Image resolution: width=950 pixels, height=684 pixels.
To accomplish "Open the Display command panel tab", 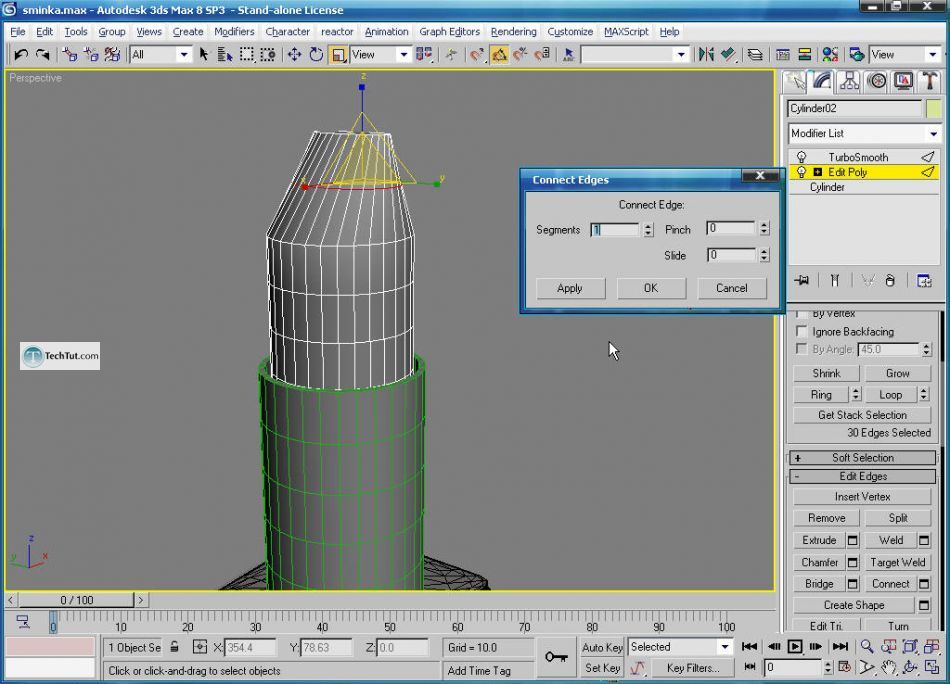I will point(903,81).
